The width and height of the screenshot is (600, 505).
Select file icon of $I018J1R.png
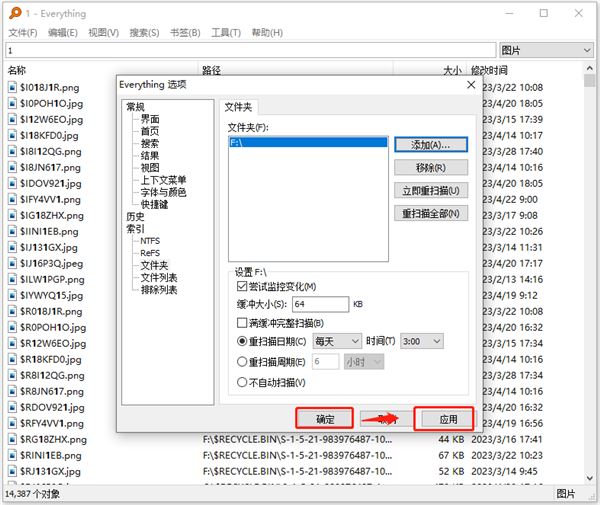pos(13,88)
